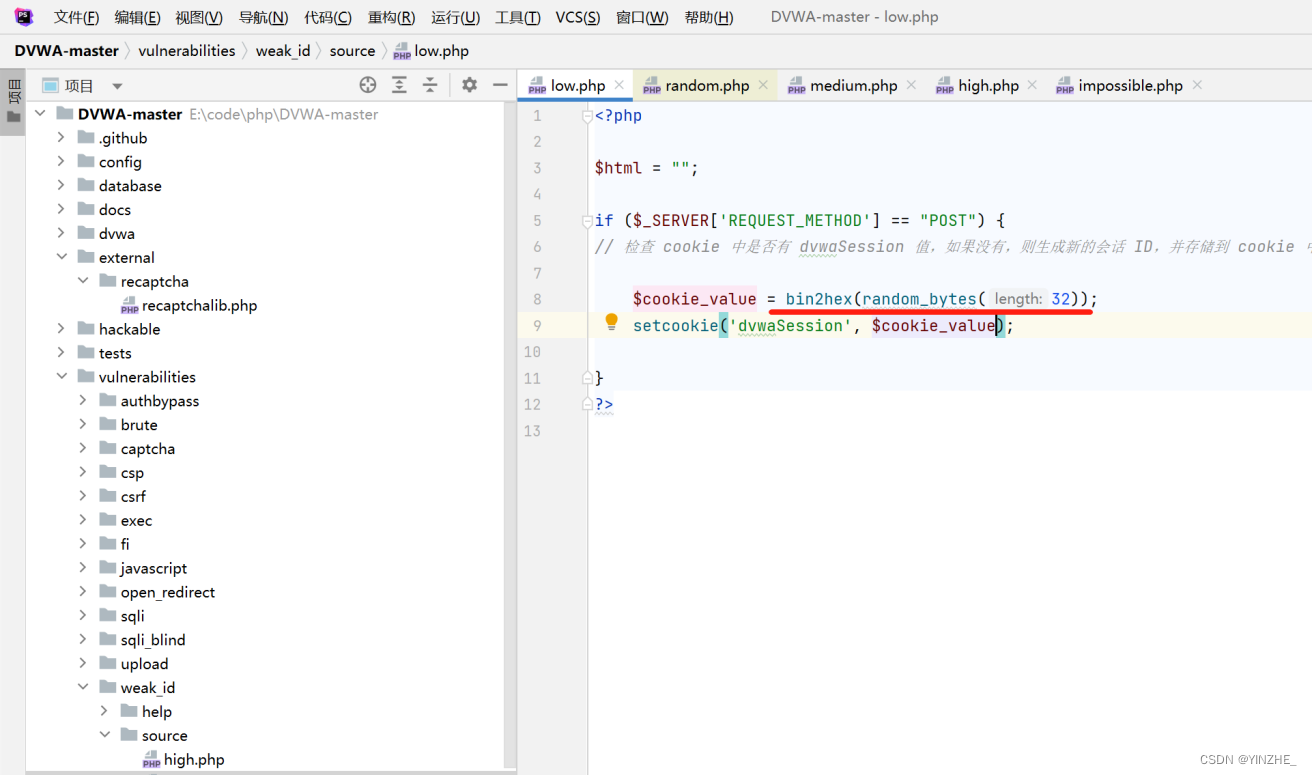Screen dimensions: 1312x775
Task: Expand the .github folder
Action: 61,138
